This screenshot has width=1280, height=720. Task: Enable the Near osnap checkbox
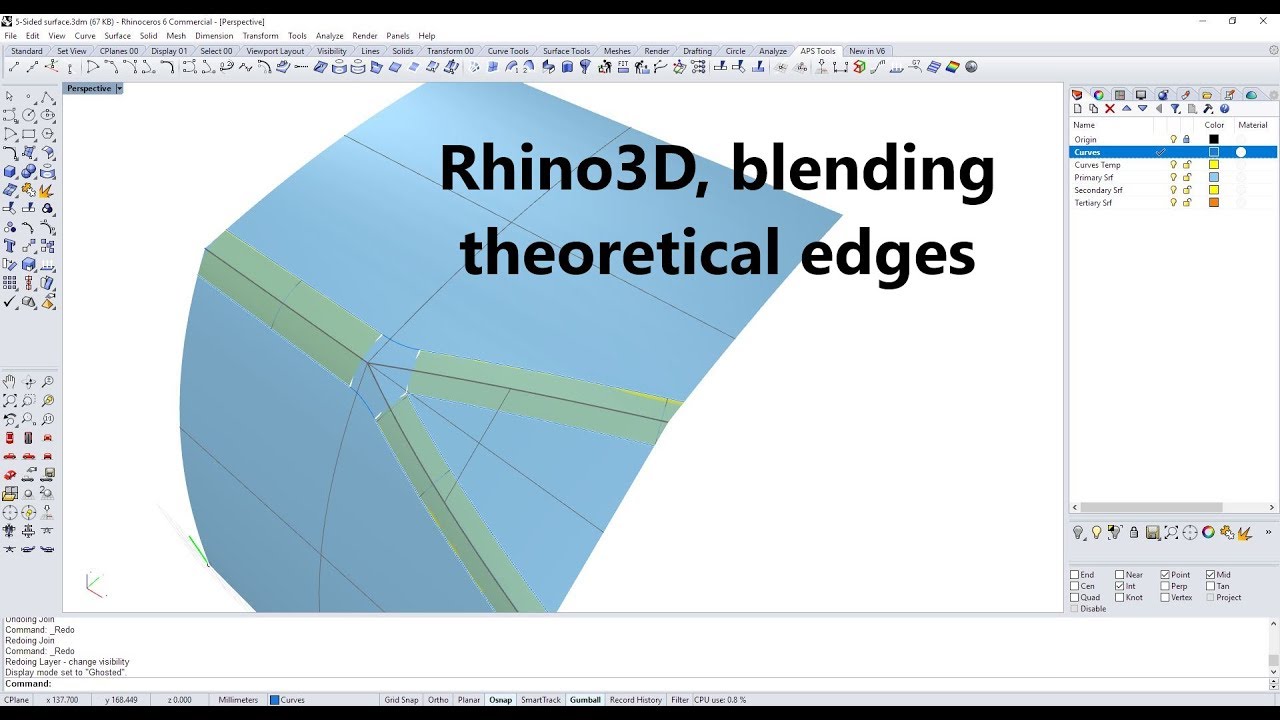(1120, 575)
